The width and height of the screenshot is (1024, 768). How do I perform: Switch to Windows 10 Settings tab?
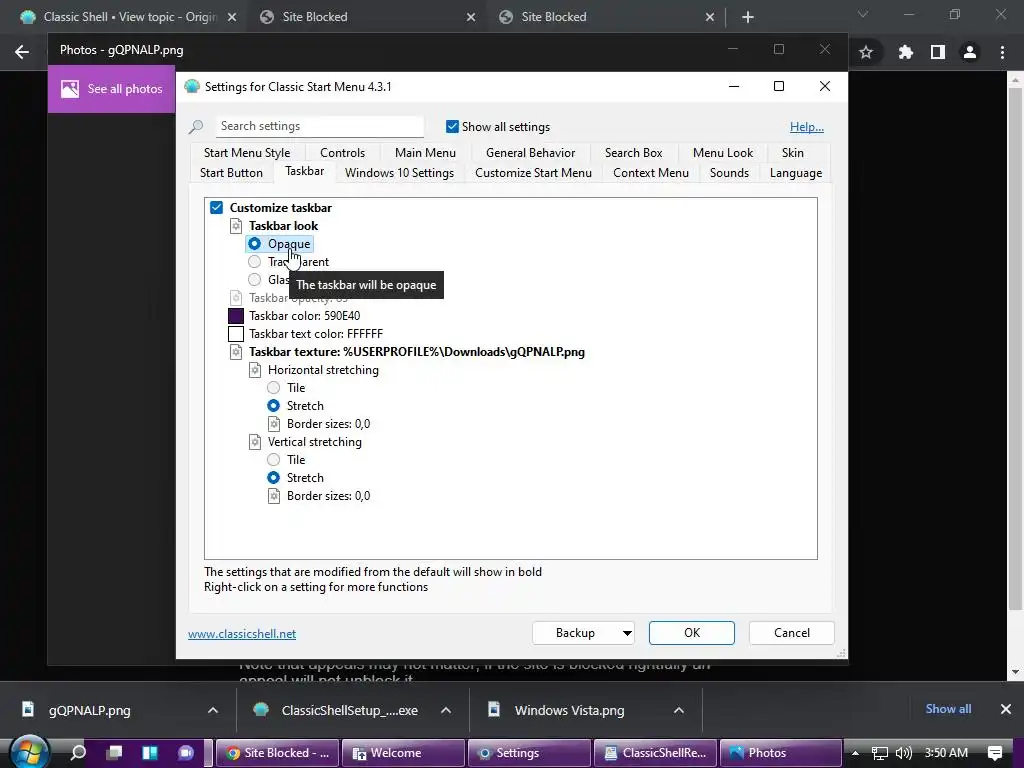[399, 173]
